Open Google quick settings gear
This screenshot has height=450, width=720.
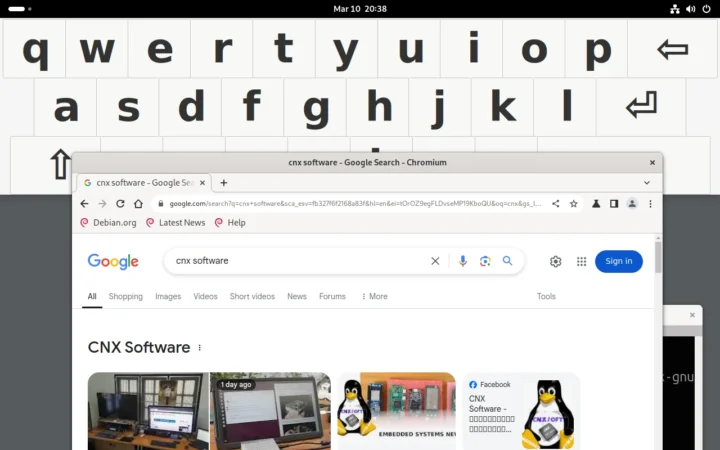click(x=556, y=261)
